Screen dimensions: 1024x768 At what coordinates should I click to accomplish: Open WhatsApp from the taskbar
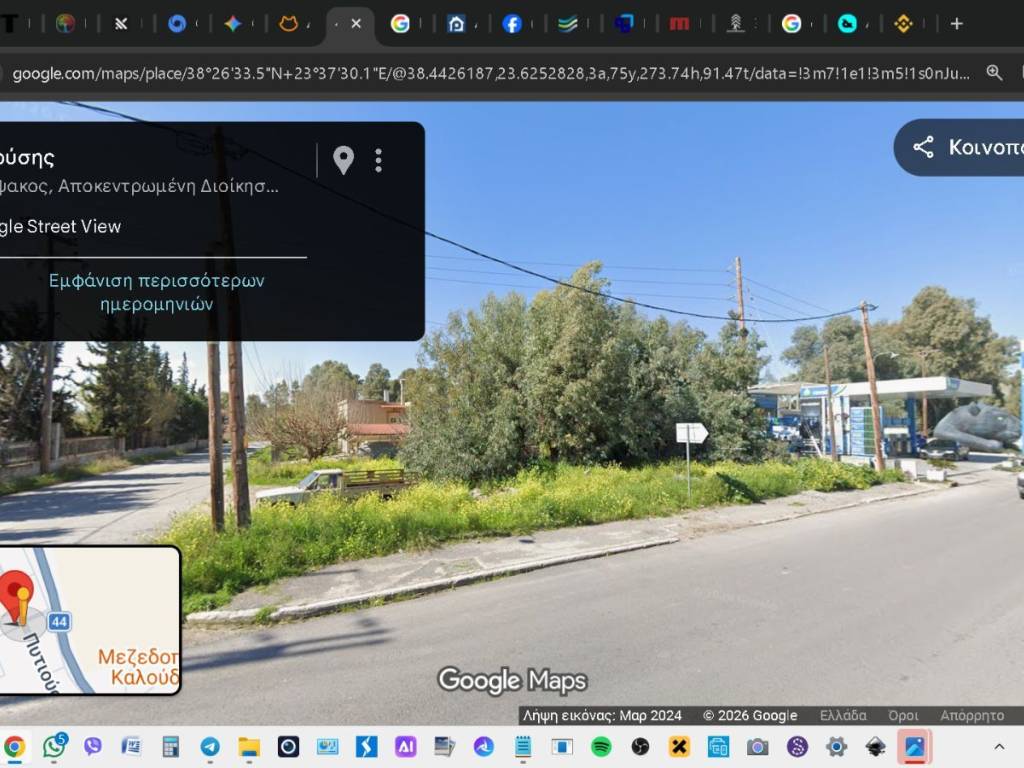pyautogui.click(x=54, y=746)
